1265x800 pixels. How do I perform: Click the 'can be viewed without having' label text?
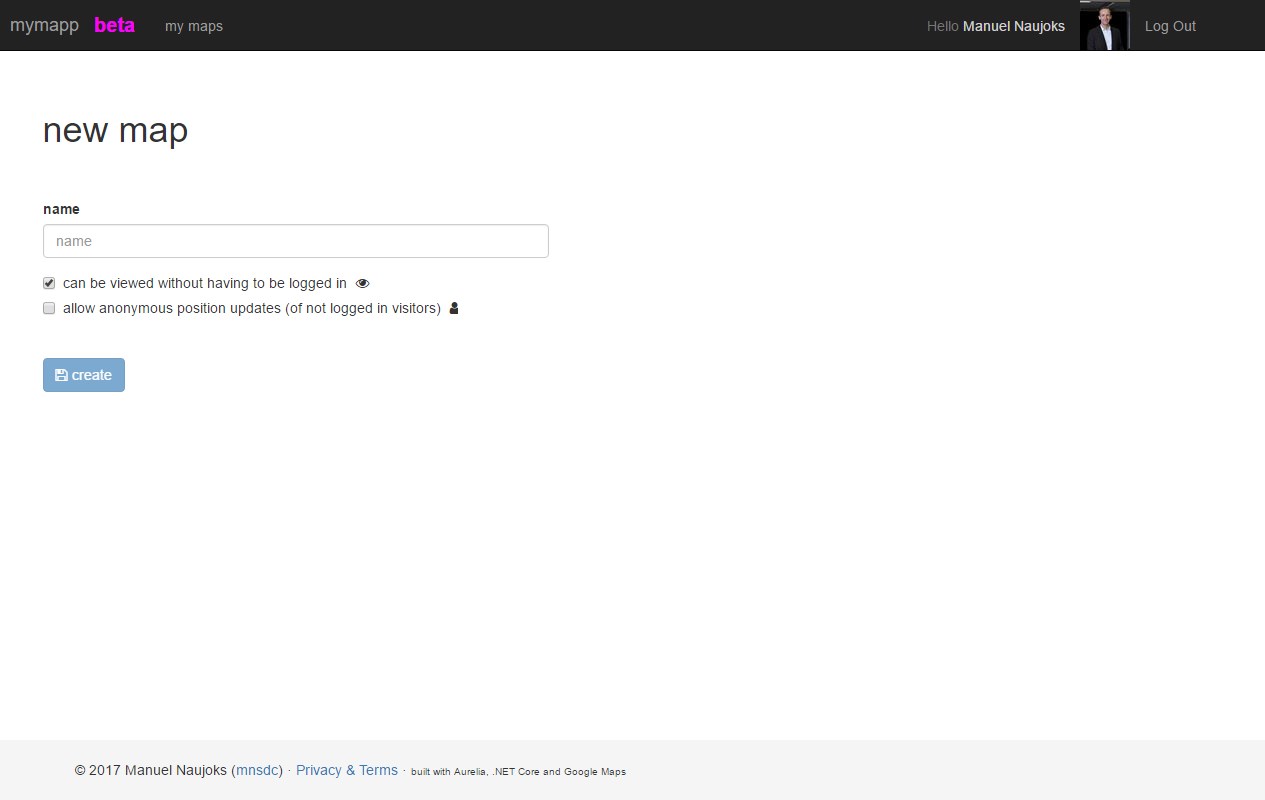(x=204, y=284)
